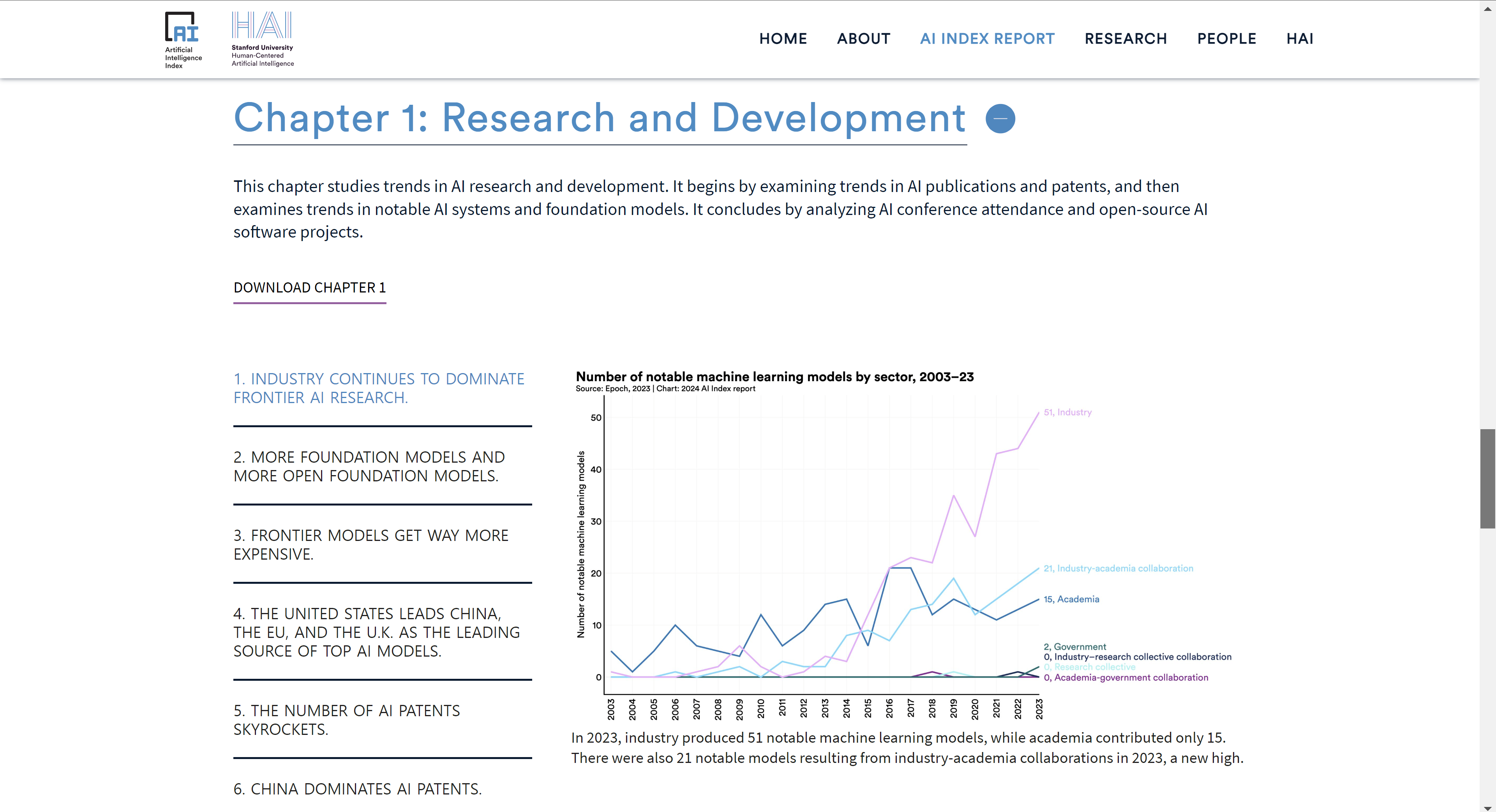
Task: Open the RESEARCH menu item
Action: [1126, 39]
